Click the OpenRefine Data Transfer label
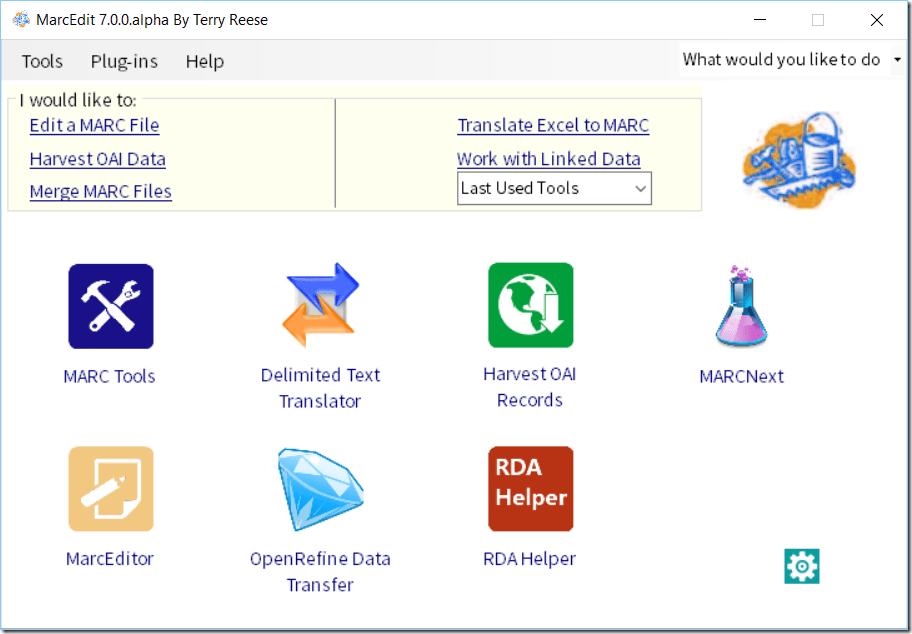Viewport: 912px width, 634px height. [x=320, y=571]
